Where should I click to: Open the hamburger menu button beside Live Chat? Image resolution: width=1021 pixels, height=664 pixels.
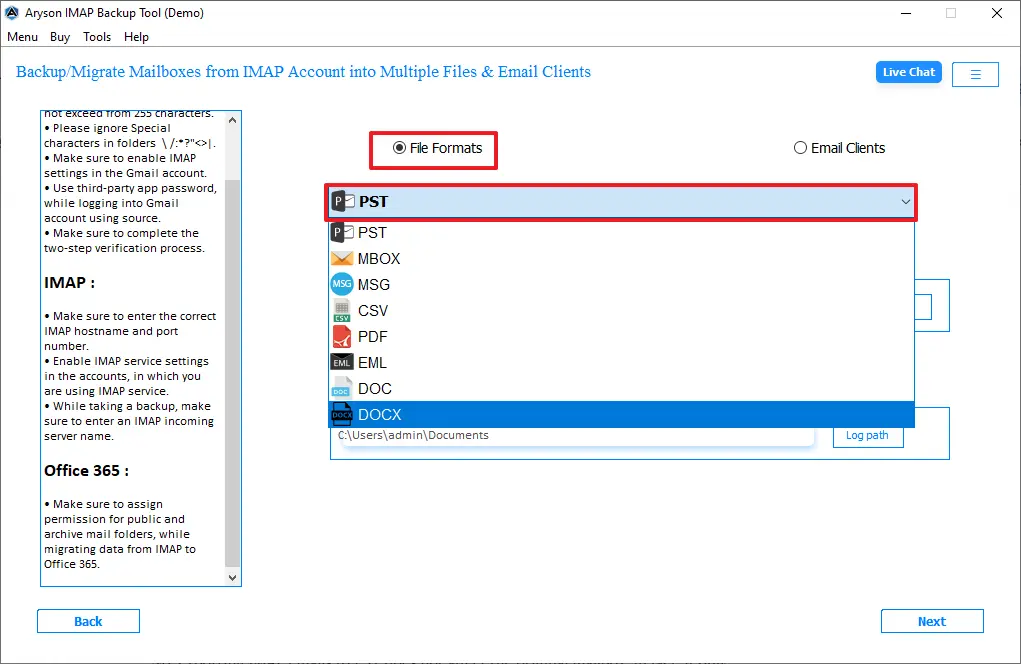tap(975, 74)
